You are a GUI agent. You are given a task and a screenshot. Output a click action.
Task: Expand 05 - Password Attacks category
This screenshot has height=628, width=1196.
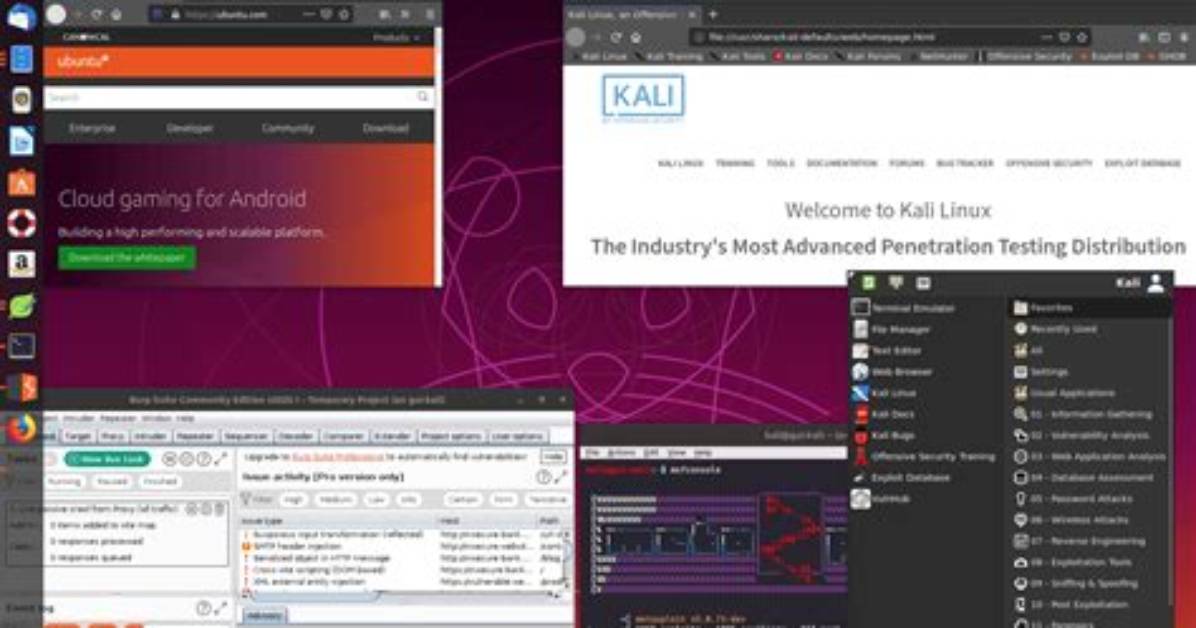(x=1073, y=499)
